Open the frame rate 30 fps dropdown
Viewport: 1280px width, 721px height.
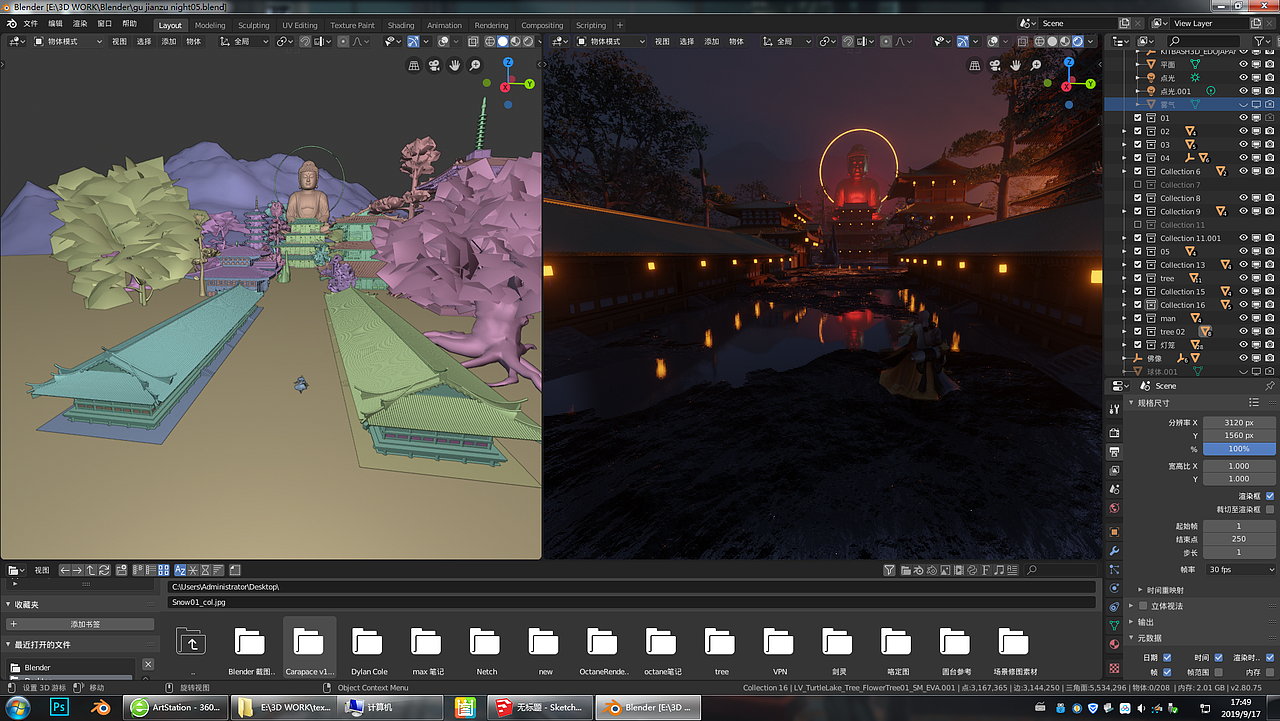pyautogui.click(x=1241, y=569)
